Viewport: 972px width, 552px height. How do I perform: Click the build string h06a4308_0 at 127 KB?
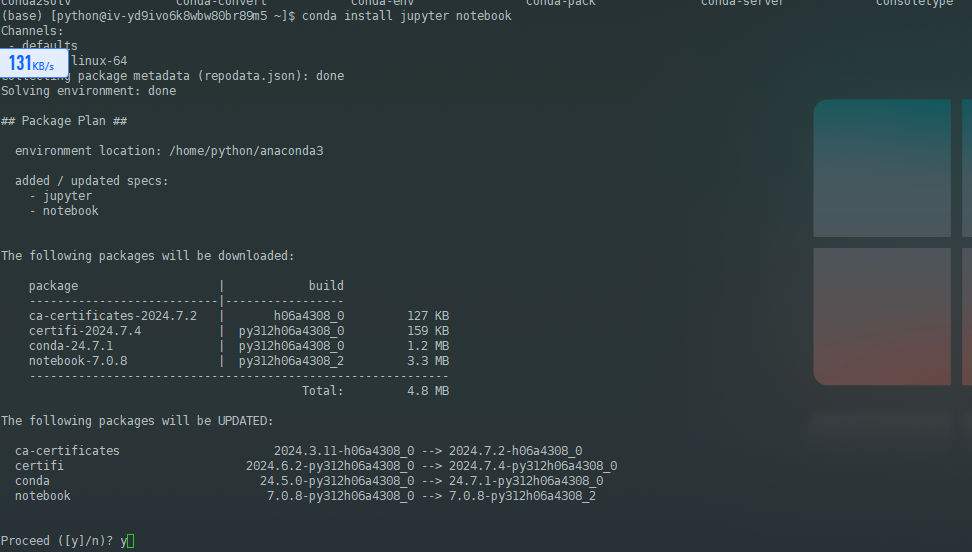point(309,316)
